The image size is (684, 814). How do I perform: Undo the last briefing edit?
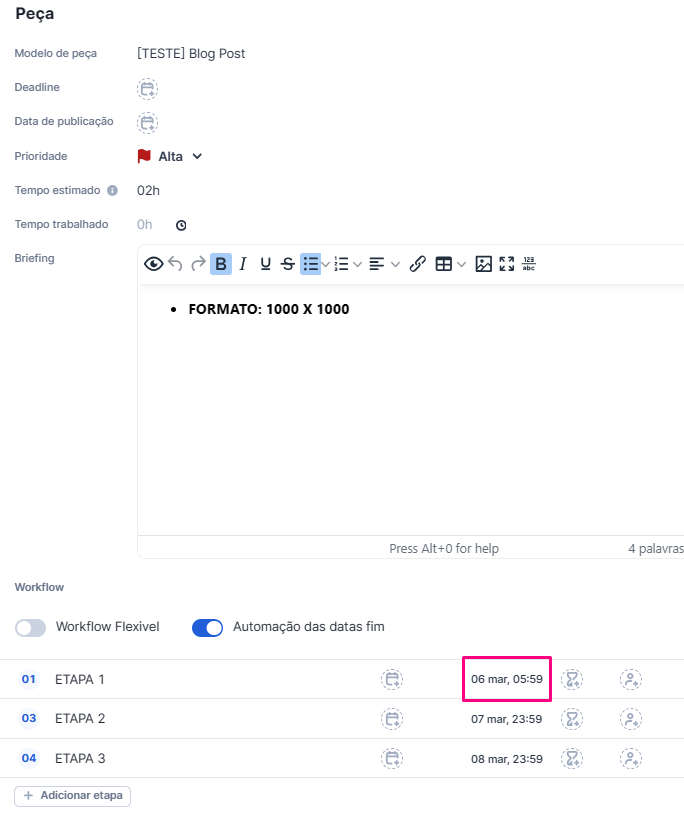(175, 264)
